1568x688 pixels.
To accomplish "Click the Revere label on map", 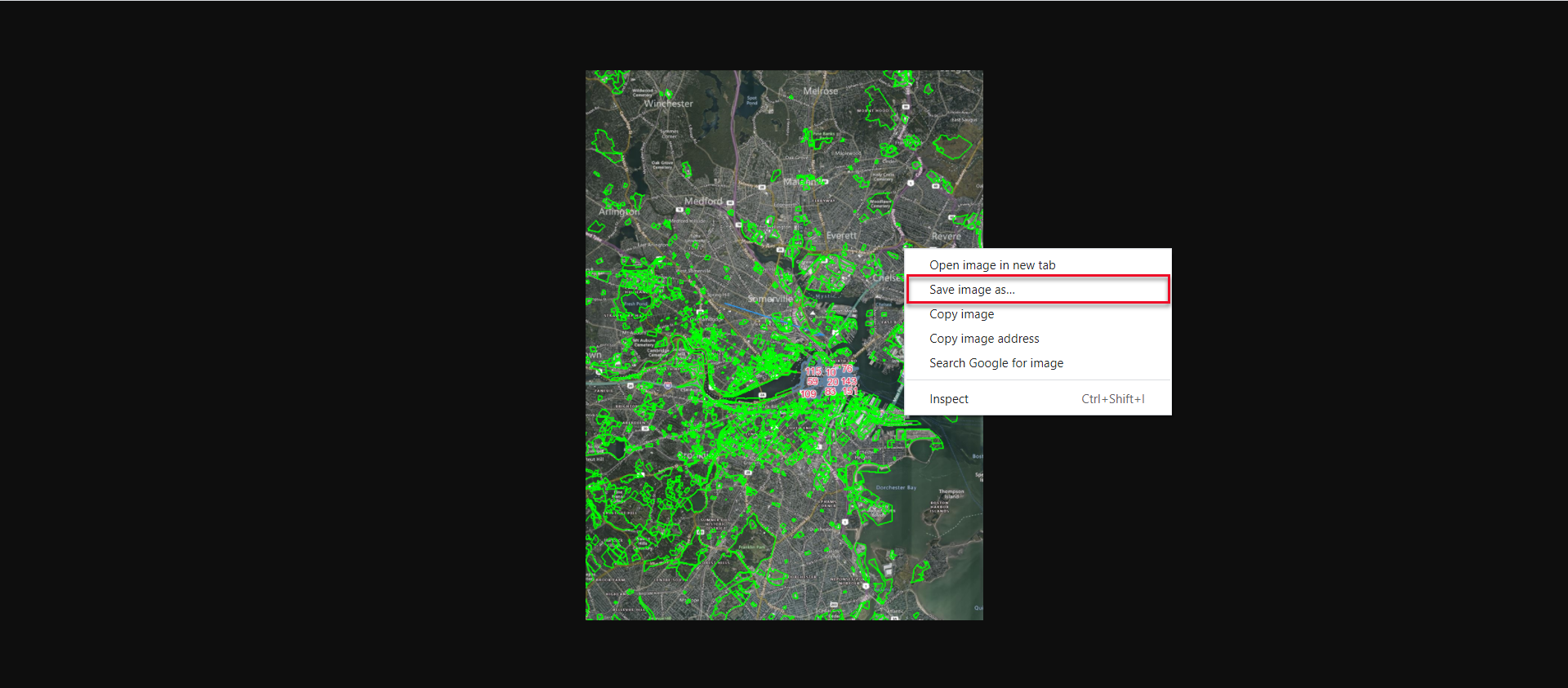I will [946, 237].
